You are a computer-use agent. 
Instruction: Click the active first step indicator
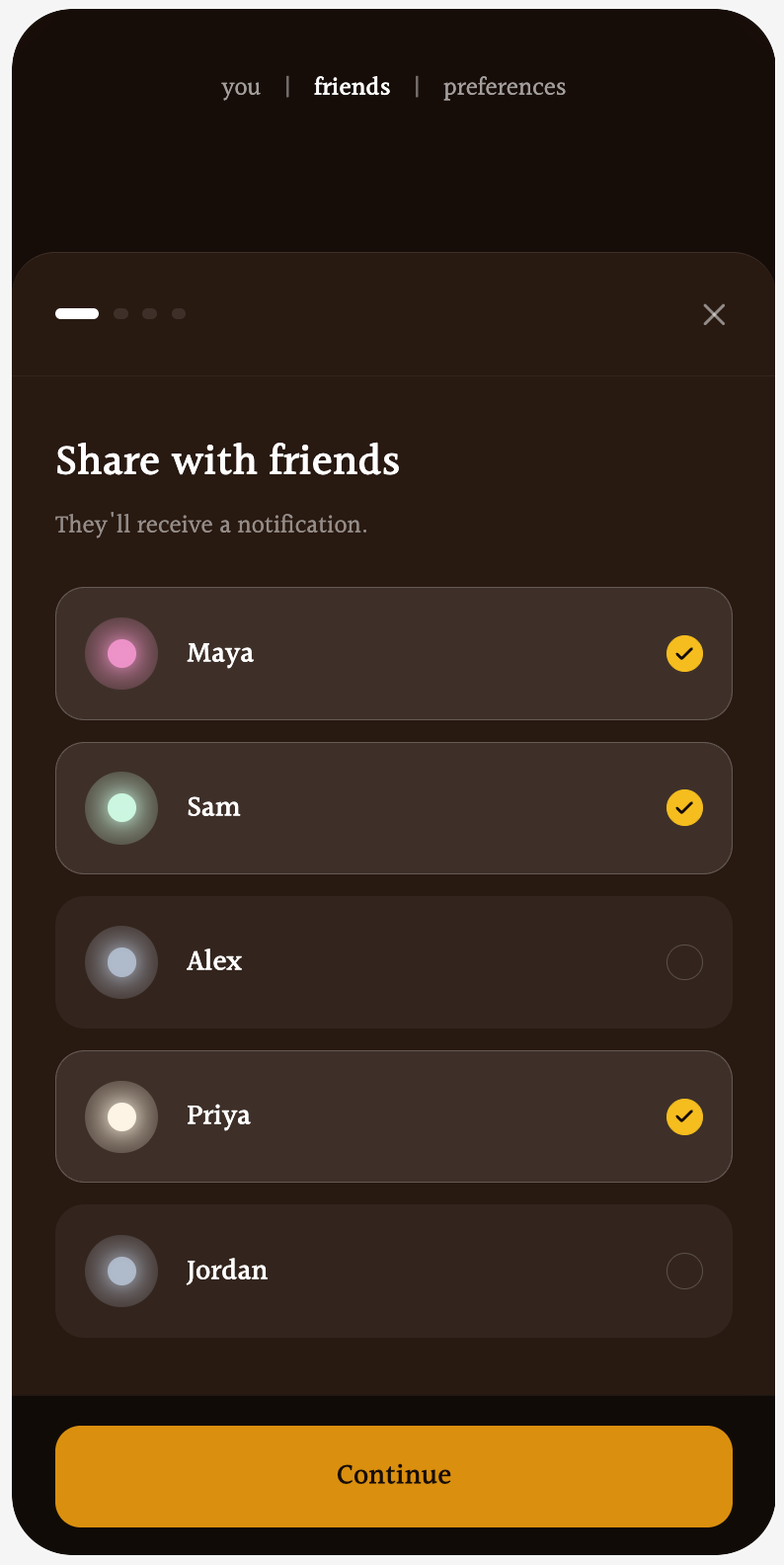[x=77, y=314]
